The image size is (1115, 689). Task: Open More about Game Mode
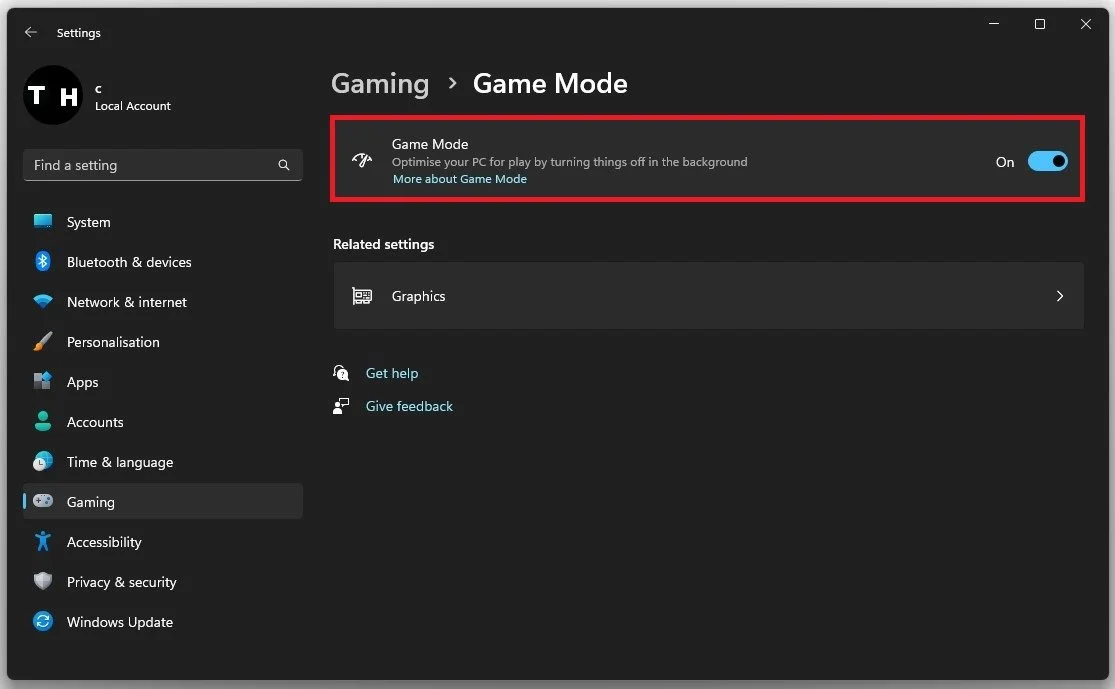(459, 178)
